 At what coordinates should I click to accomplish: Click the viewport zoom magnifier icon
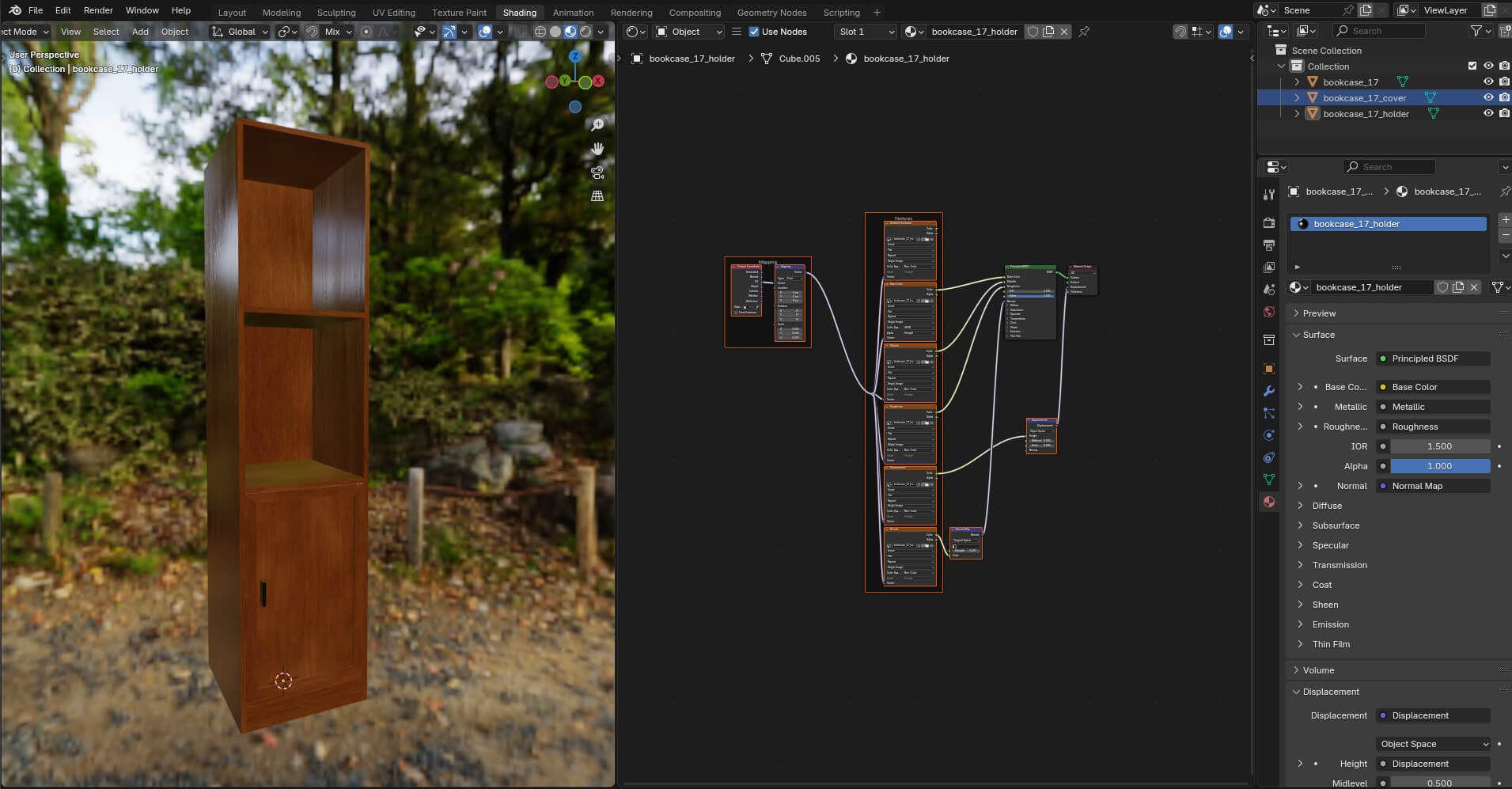[597, 125]
